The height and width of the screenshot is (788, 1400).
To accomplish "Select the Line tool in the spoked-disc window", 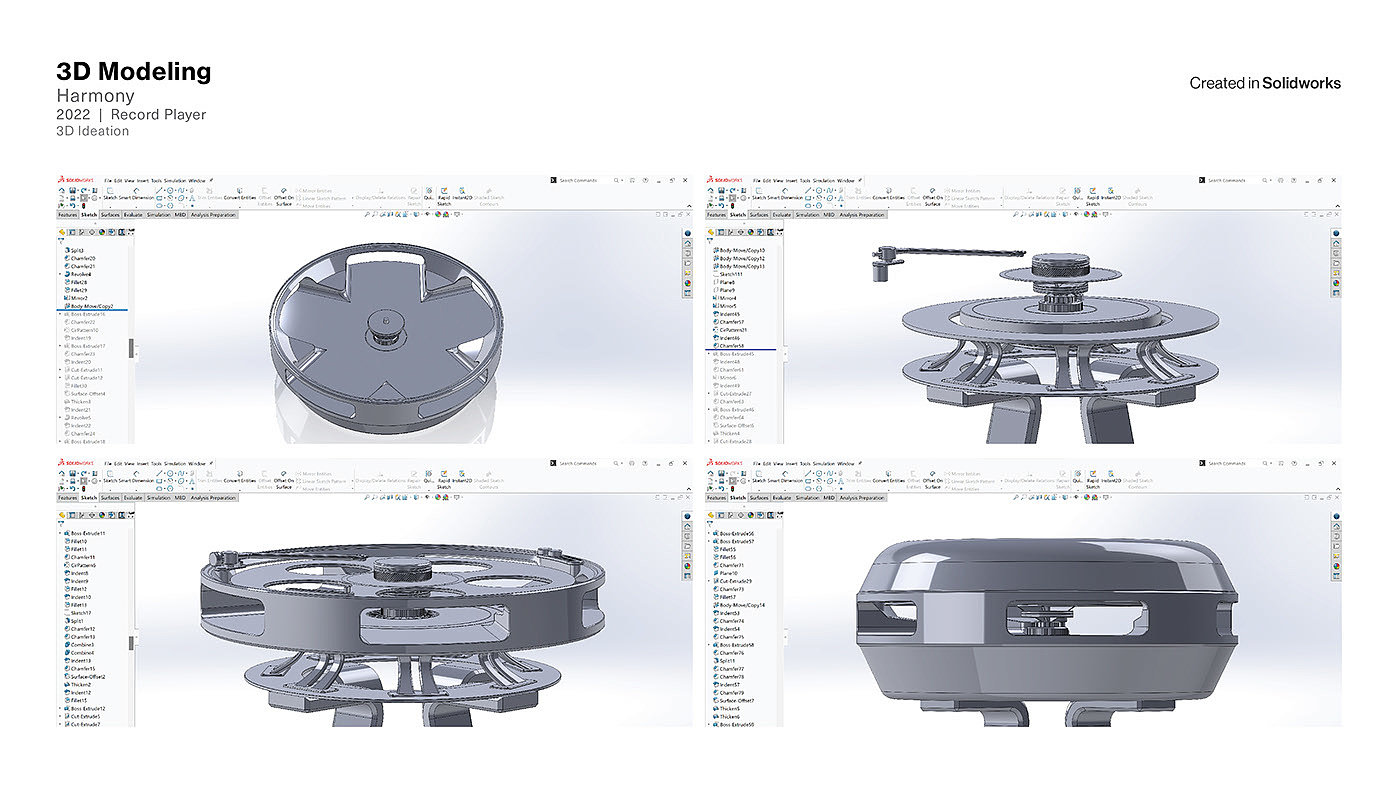I will tap(159, 189).
